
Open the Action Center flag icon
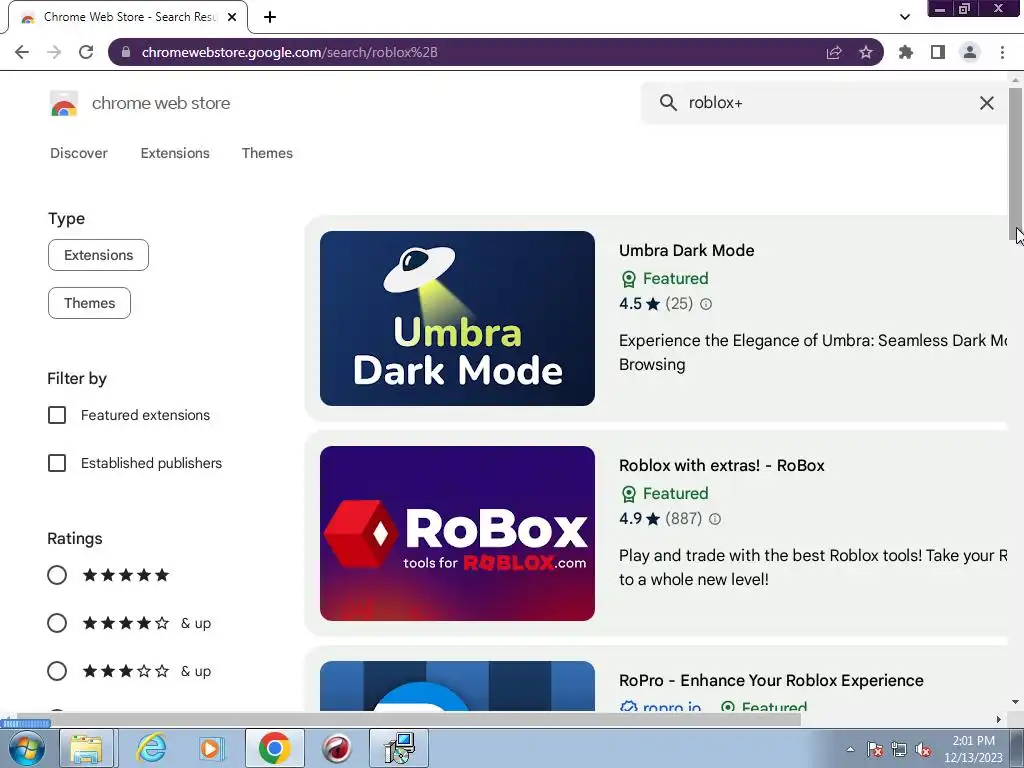874,750
